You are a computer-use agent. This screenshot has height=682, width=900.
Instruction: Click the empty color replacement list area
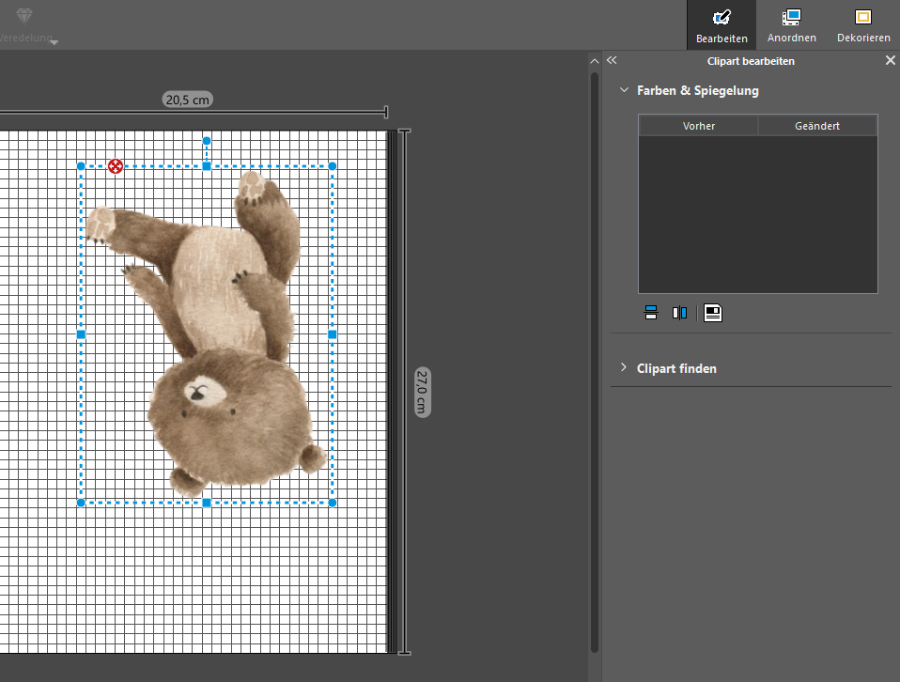tap(757, 214)
